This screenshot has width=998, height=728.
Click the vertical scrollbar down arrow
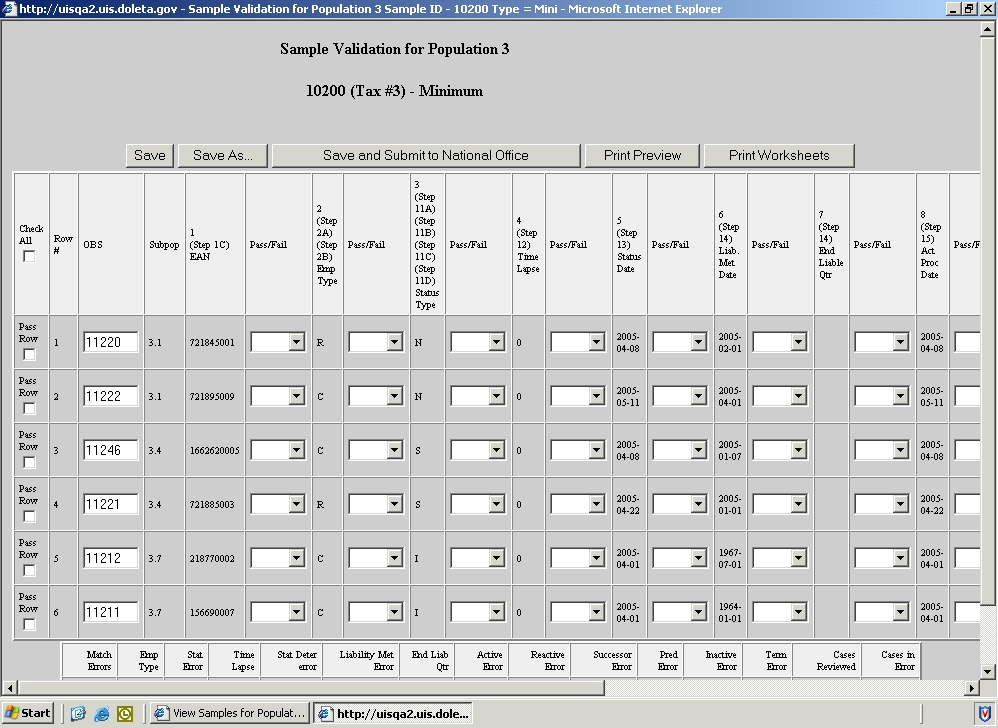click(x=988, y=671)
